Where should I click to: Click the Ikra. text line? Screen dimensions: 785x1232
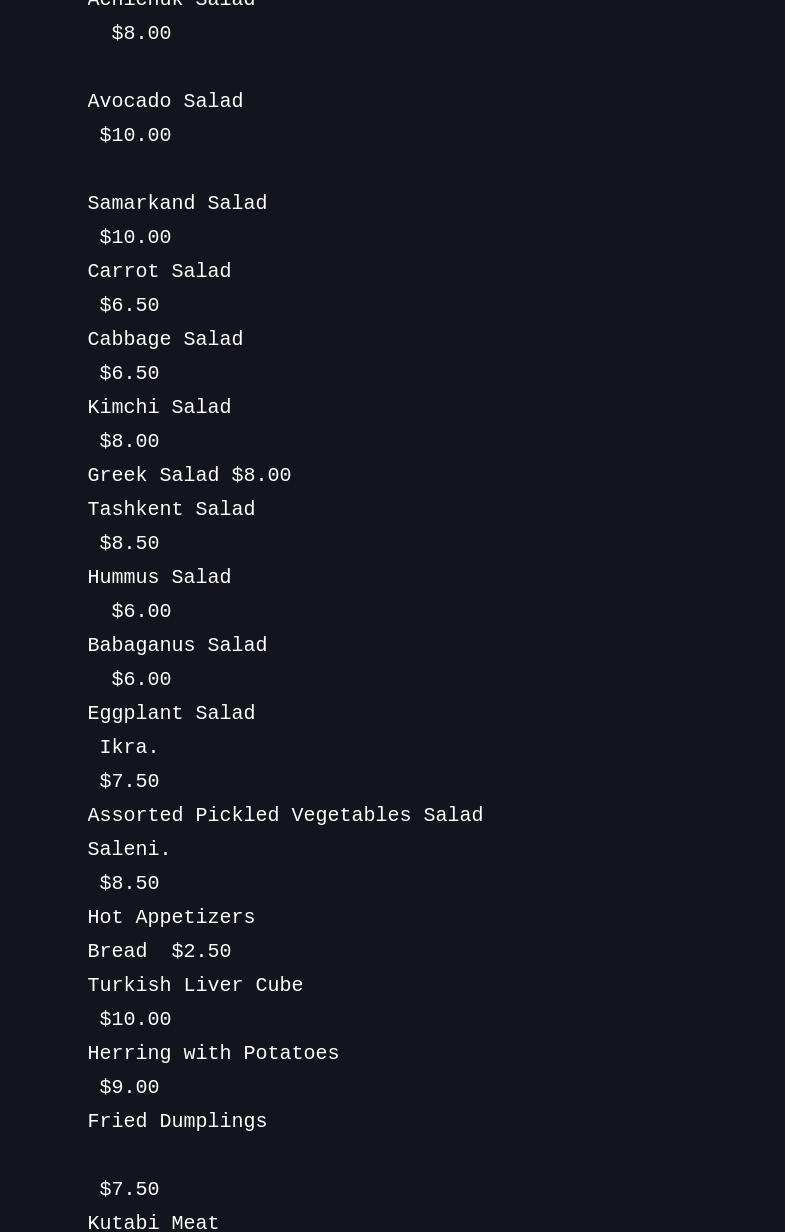click(129, 747)
